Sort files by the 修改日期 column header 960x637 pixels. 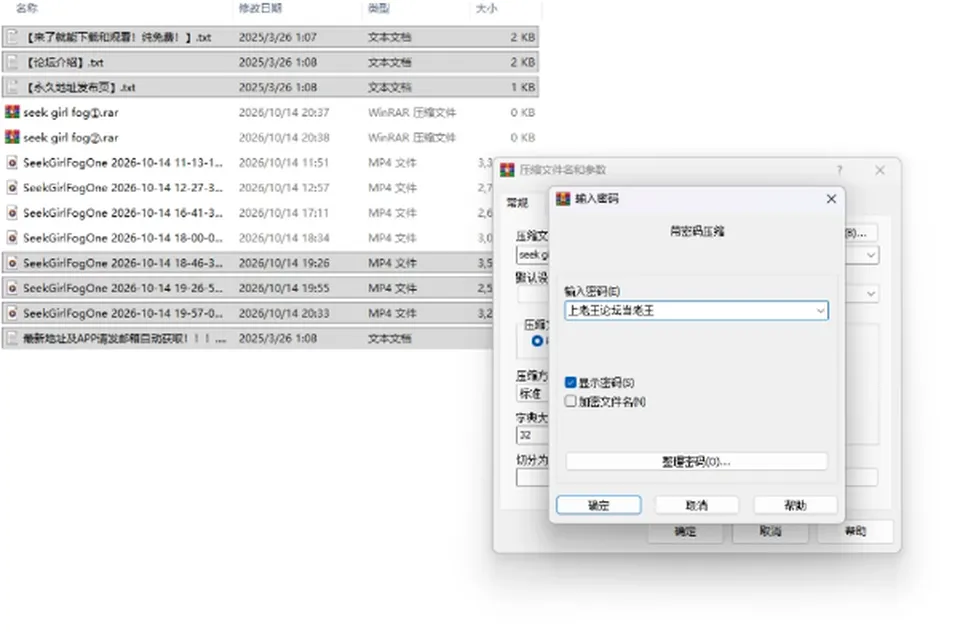[260, 8]
